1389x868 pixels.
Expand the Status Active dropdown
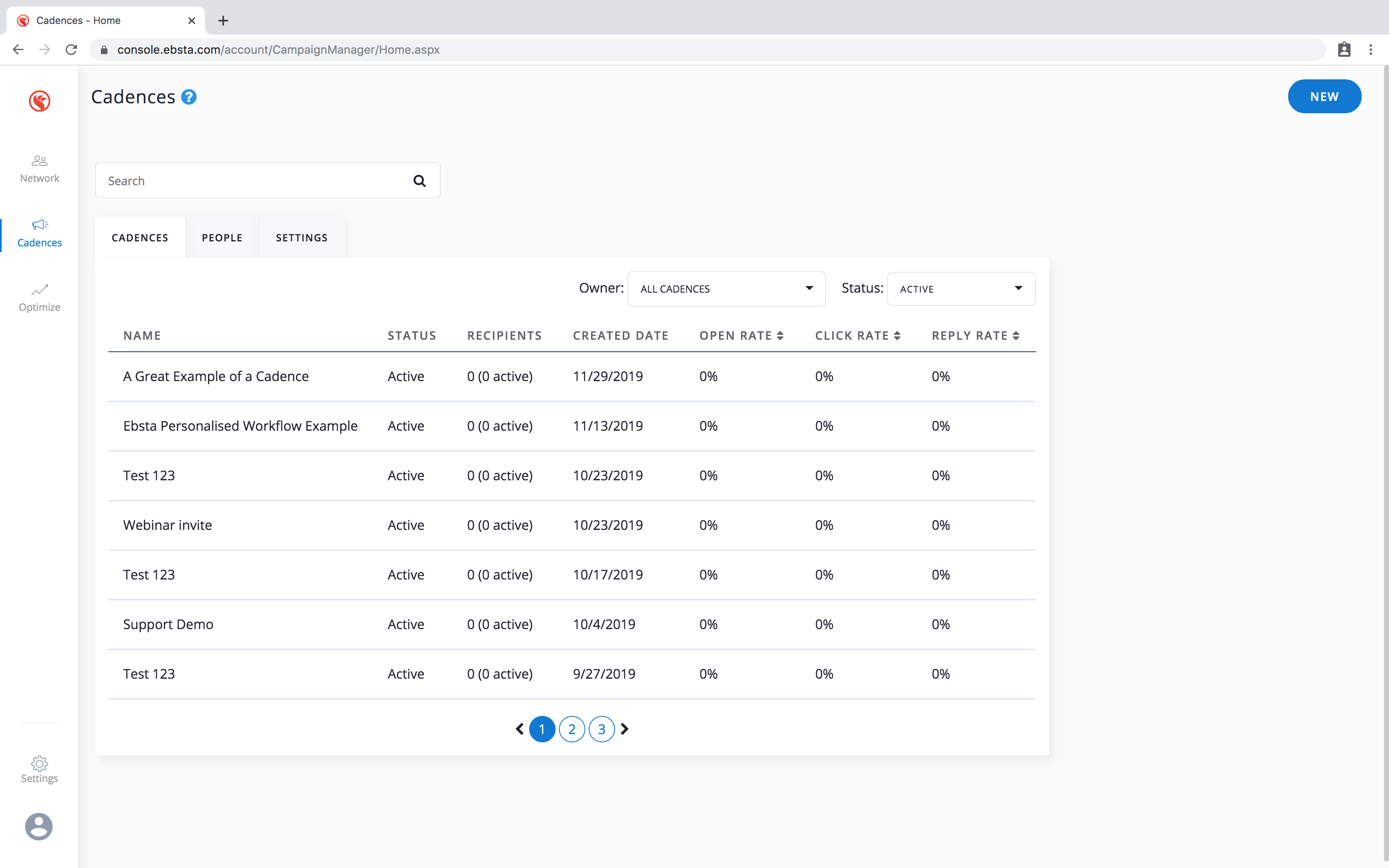click(x=961, y=289)
